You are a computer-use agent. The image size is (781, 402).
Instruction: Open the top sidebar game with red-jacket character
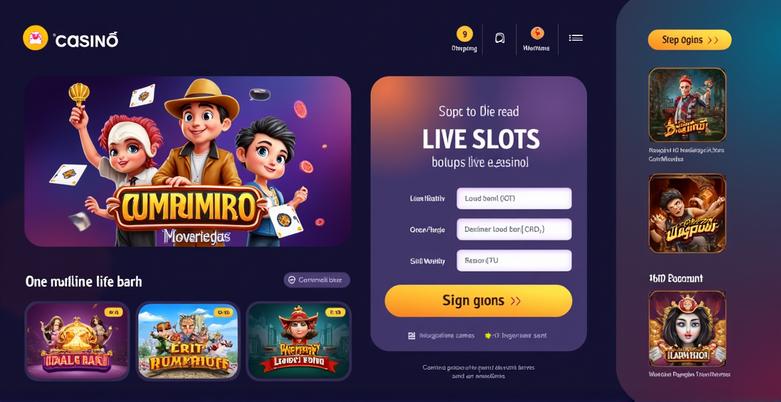687,105
